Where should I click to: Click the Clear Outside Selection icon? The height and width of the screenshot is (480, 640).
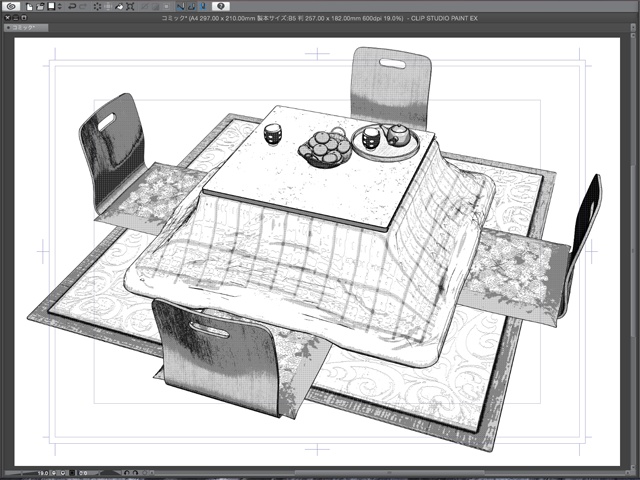click(108, 7)
